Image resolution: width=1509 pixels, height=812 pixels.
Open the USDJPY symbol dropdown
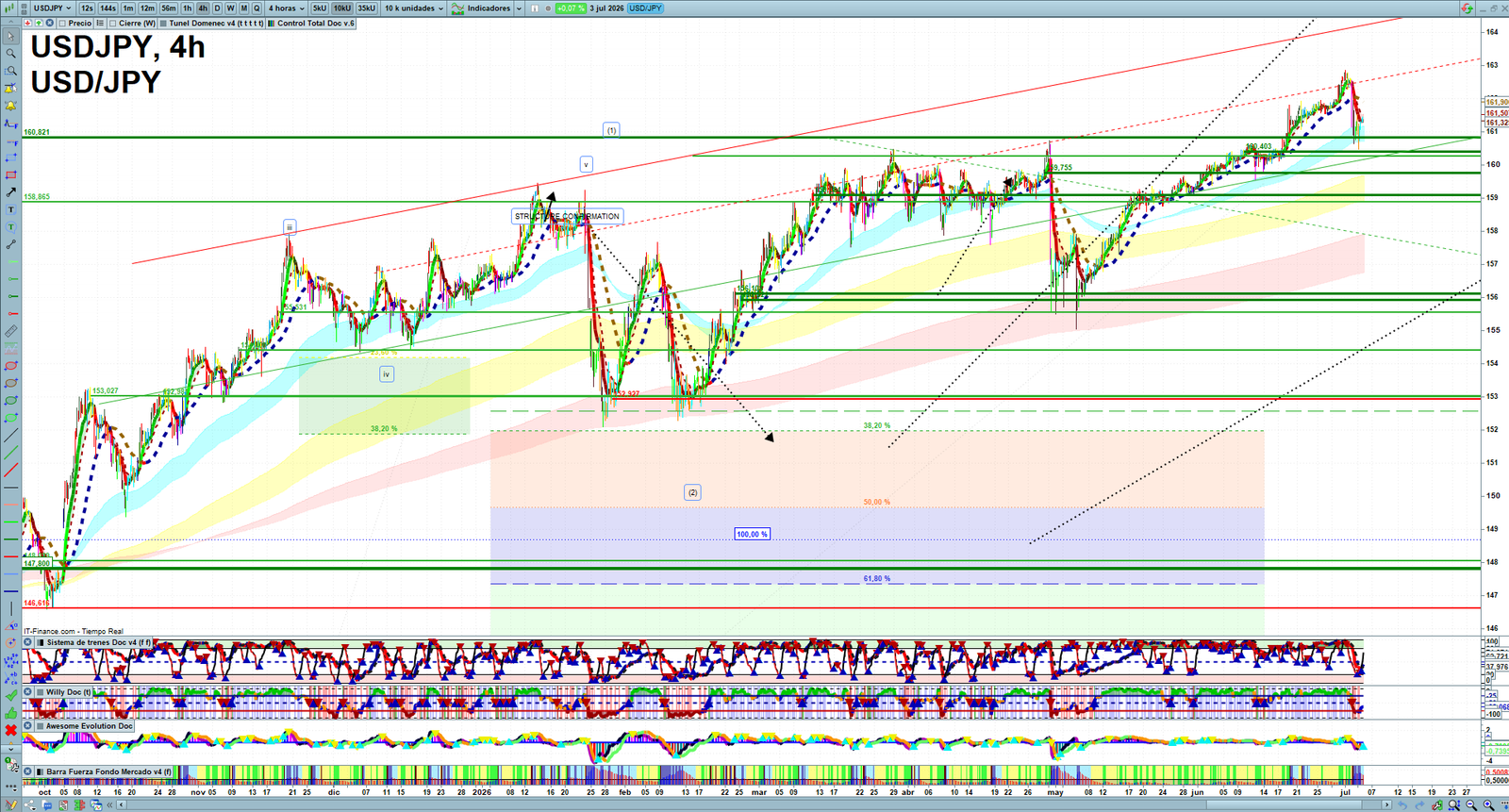point(52,8)
